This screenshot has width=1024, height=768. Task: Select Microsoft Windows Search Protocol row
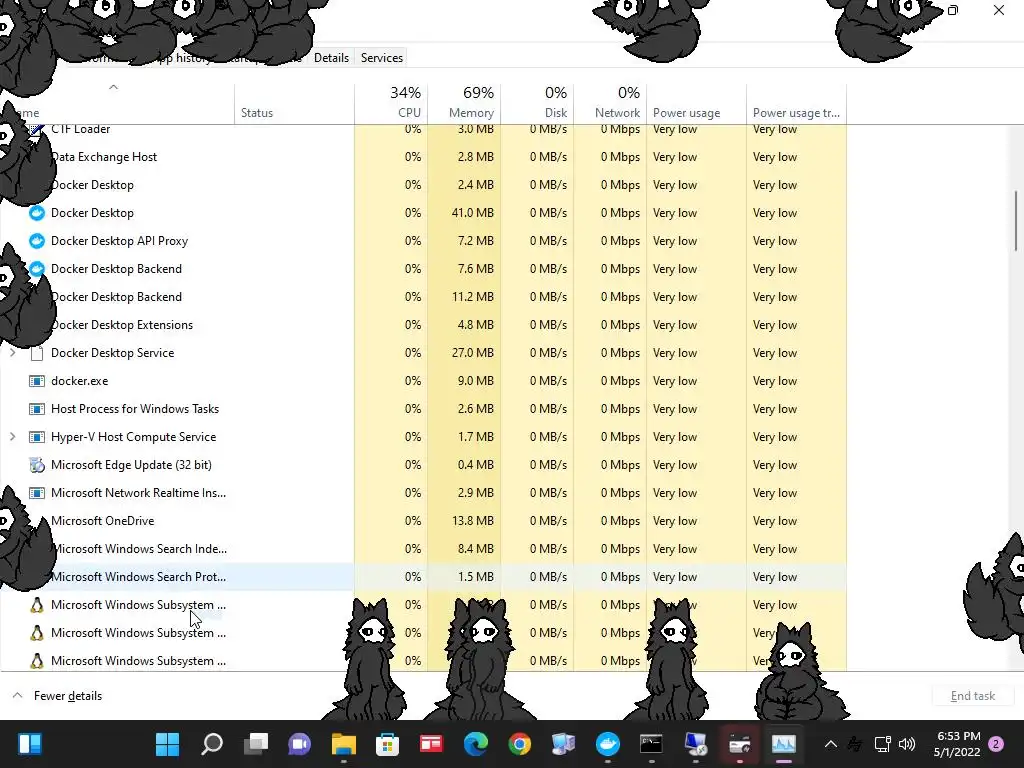pos(423,577)
